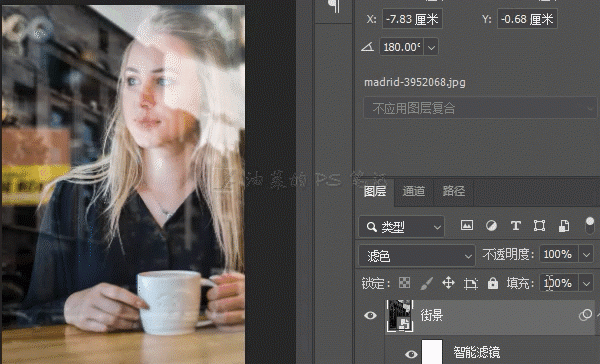The width and height of the screenshot is (600, 364).
Task: Filter layers by pixel image icon
Action: [466, 225]
